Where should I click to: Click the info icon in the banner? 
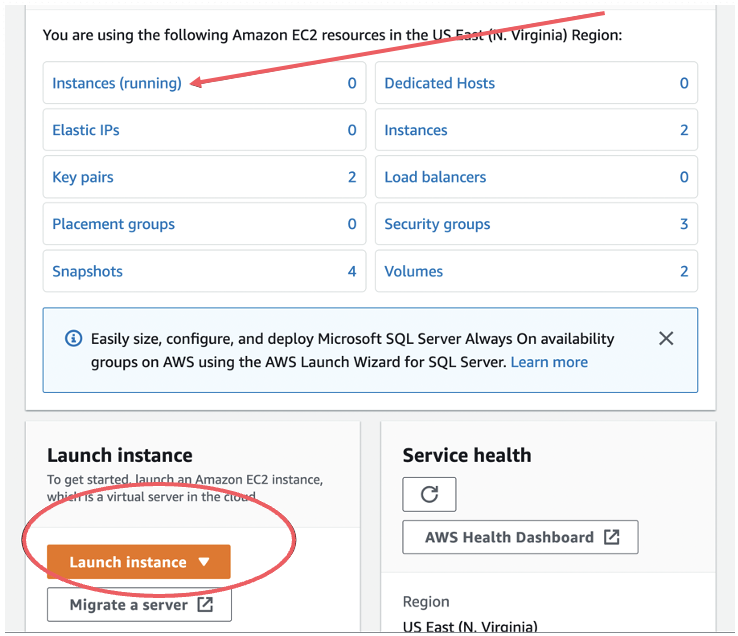[73, 338]
